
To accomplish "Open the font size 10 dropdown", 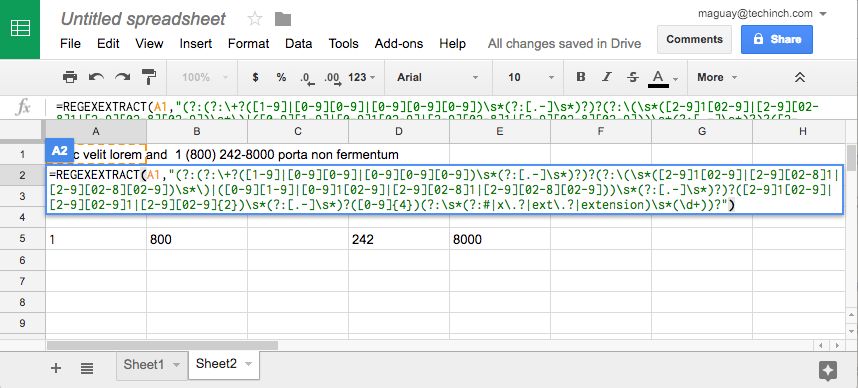I will (x=531, y=77).
